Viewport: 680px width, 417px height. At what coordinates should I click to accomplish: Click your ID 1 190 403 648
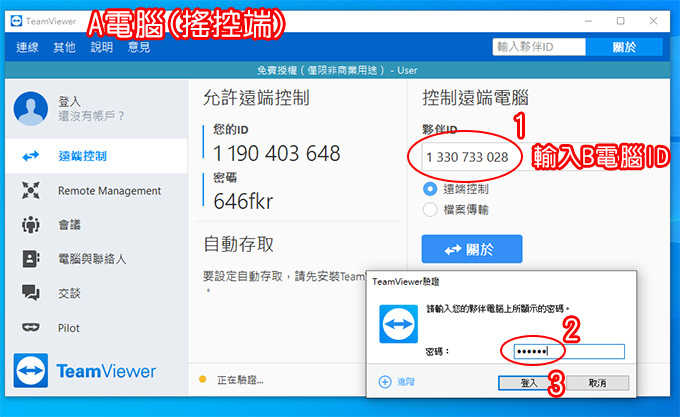click(x=277, y=153)
